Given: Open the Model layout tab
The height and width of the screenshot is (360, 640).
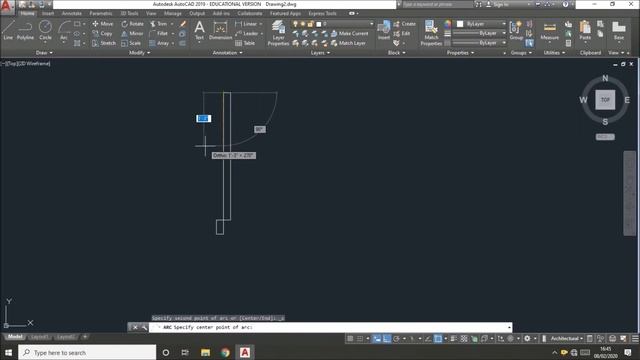Looking at the screenshot, I should (15, 337).
